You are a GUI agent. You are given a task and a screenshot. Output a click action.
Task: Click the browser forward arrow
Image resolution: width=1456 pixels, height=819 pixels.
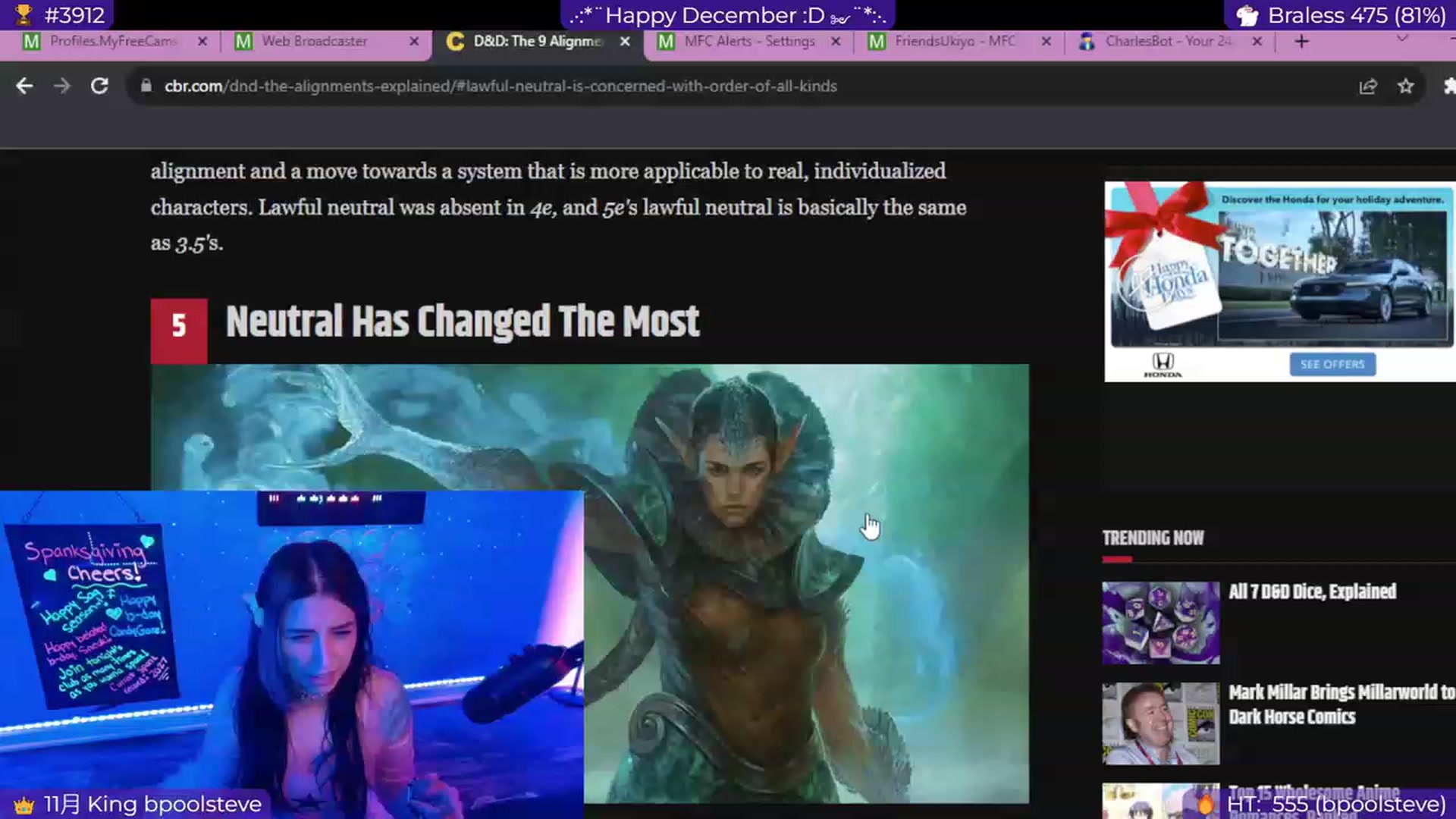point(62,86)
